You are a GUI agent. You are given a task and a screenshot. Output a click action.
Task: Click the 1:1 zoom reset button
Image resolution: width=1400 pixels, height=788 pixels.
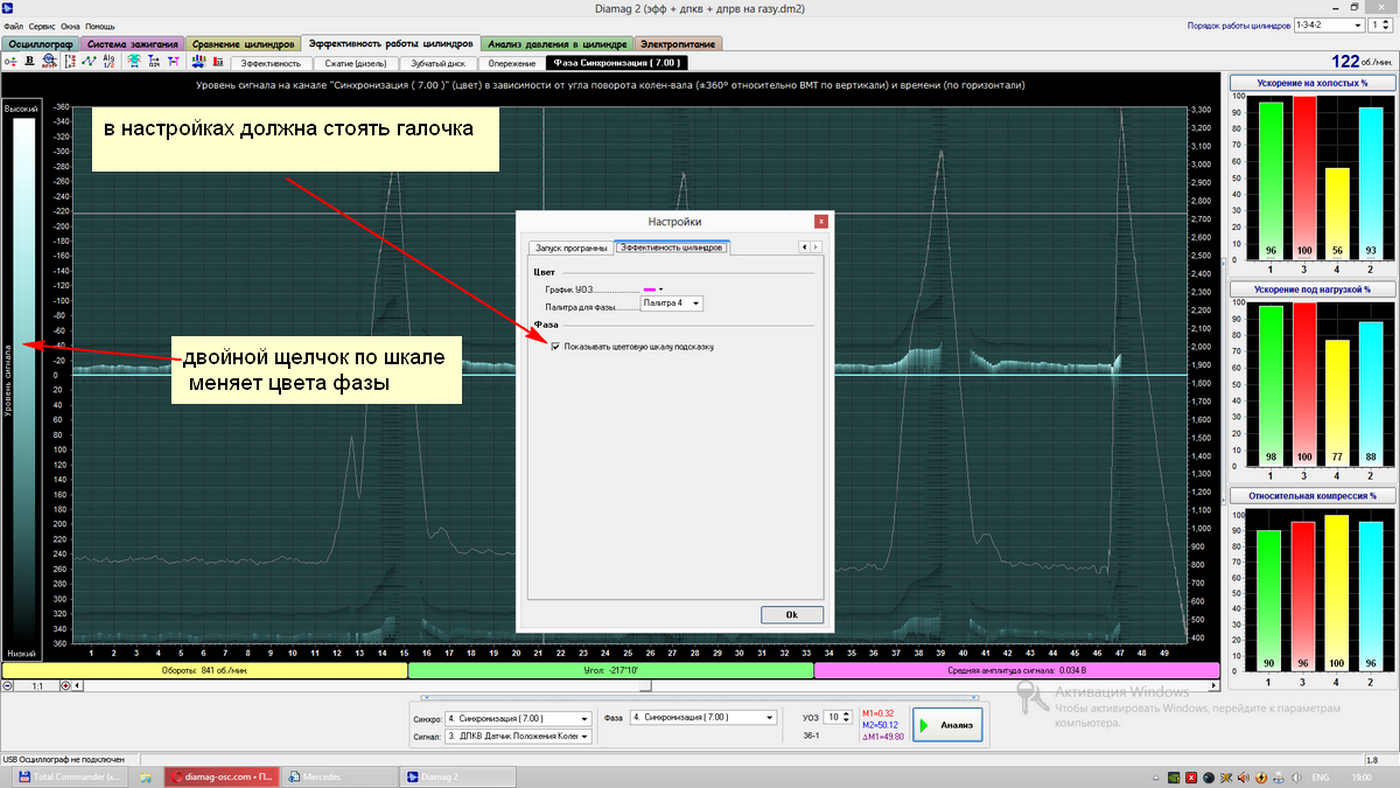[37, 686]
